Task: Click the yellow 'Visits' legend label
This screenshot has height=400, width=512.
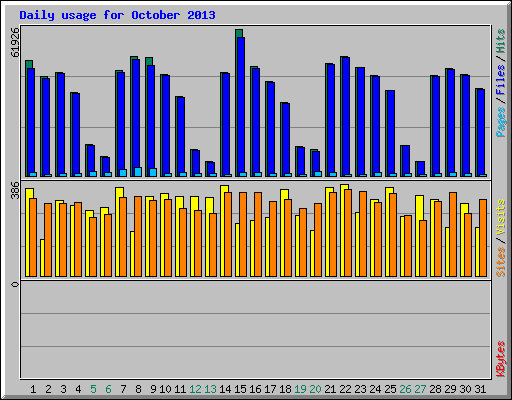Action: 500,218
